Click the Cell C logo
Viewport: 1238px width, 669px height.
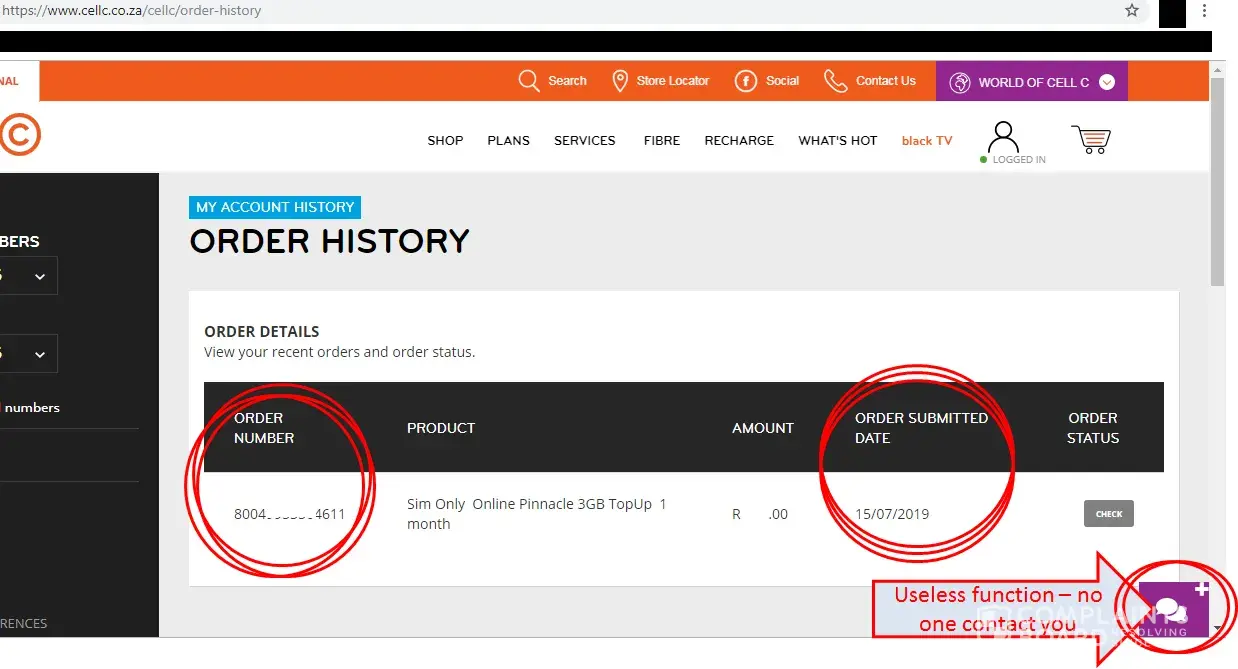click(18, 134)
